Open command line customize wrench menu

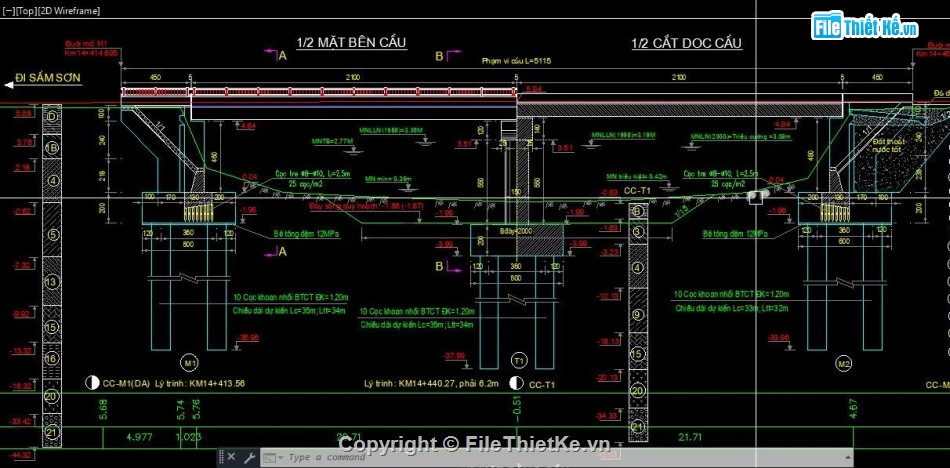click(248, 457)
